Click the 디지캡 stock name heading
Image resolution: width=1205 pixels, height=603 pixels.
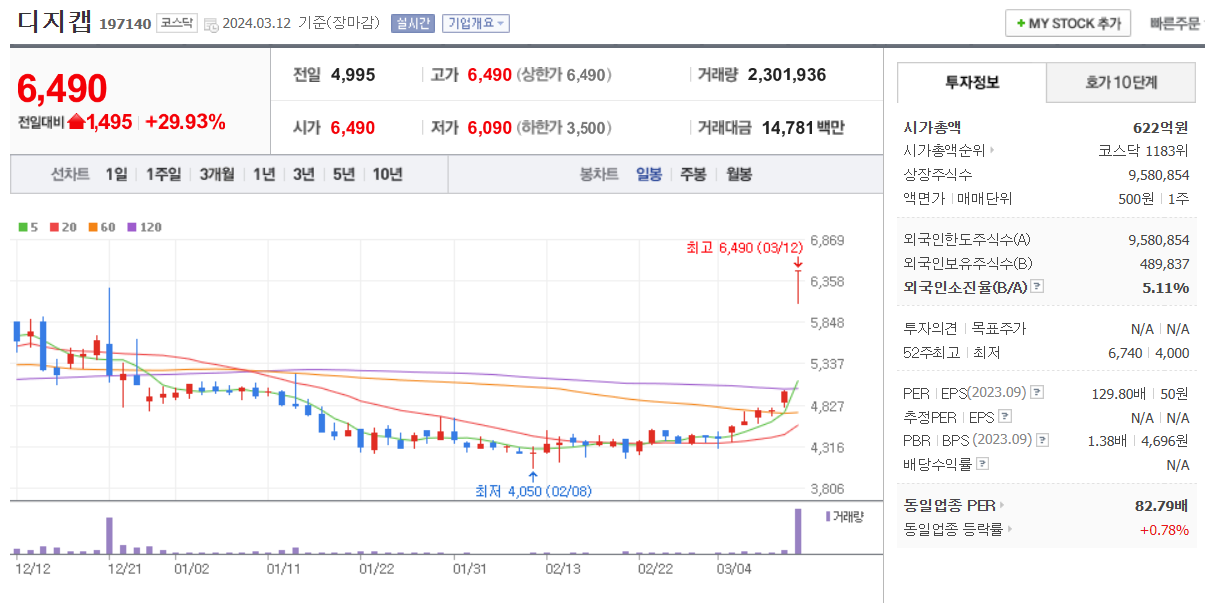click(x=54, y=22)
